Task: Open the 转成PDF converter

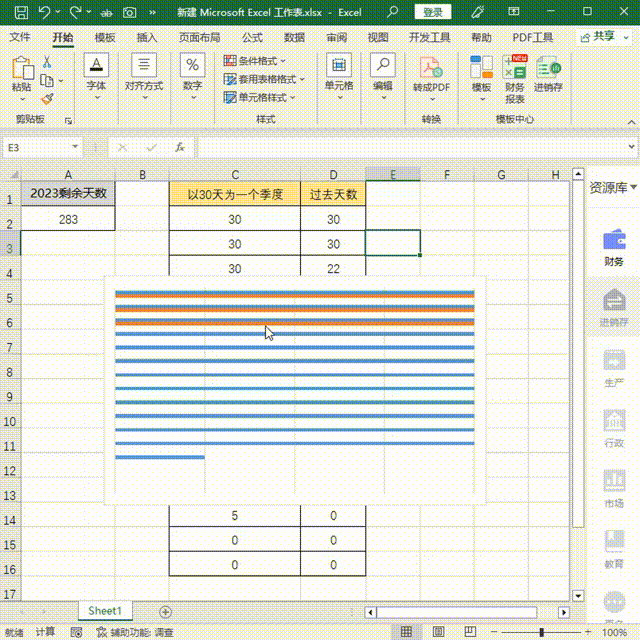Action: [431, 75]
